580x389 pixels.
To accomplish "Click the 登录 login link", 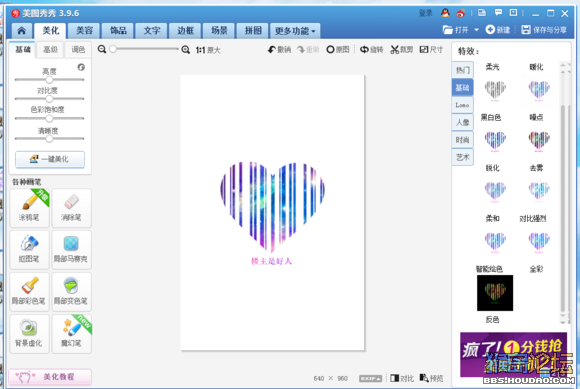I will 426,13.
